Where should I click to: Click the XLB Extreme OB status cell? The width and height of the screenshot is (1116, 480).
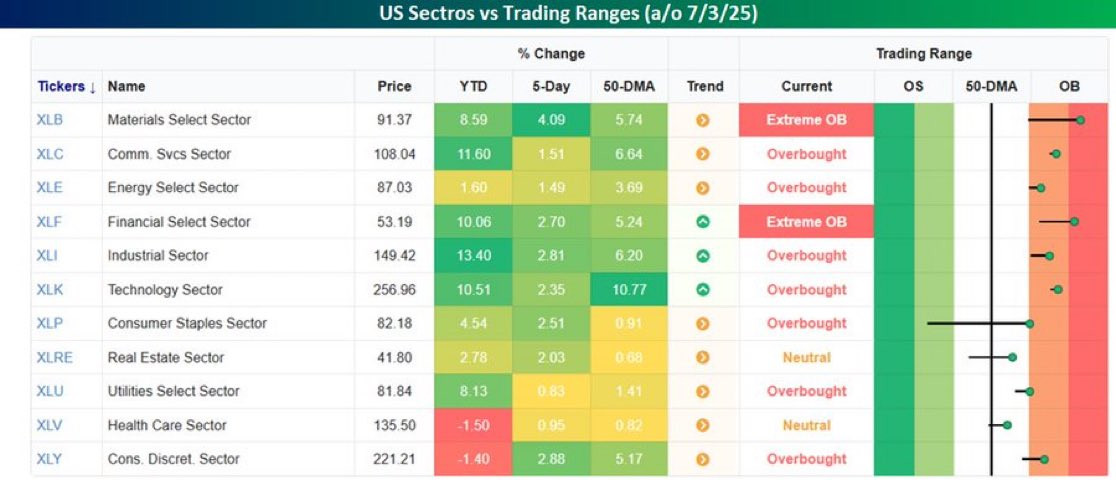tap(806, 120)
